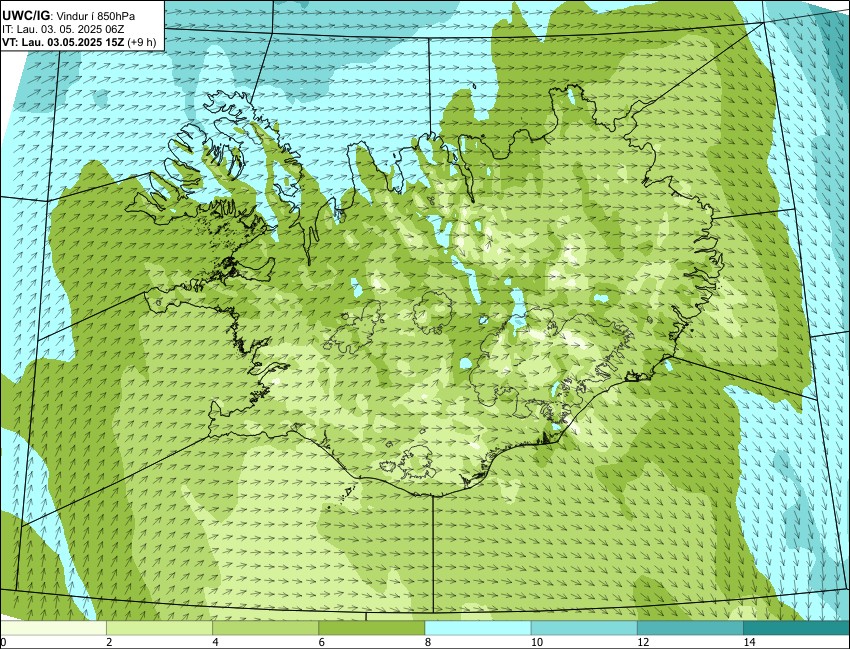Click the 8–10 m/s light cyan swatch
The height and width of the screenshot is (649, 850).
pos(478,628)
